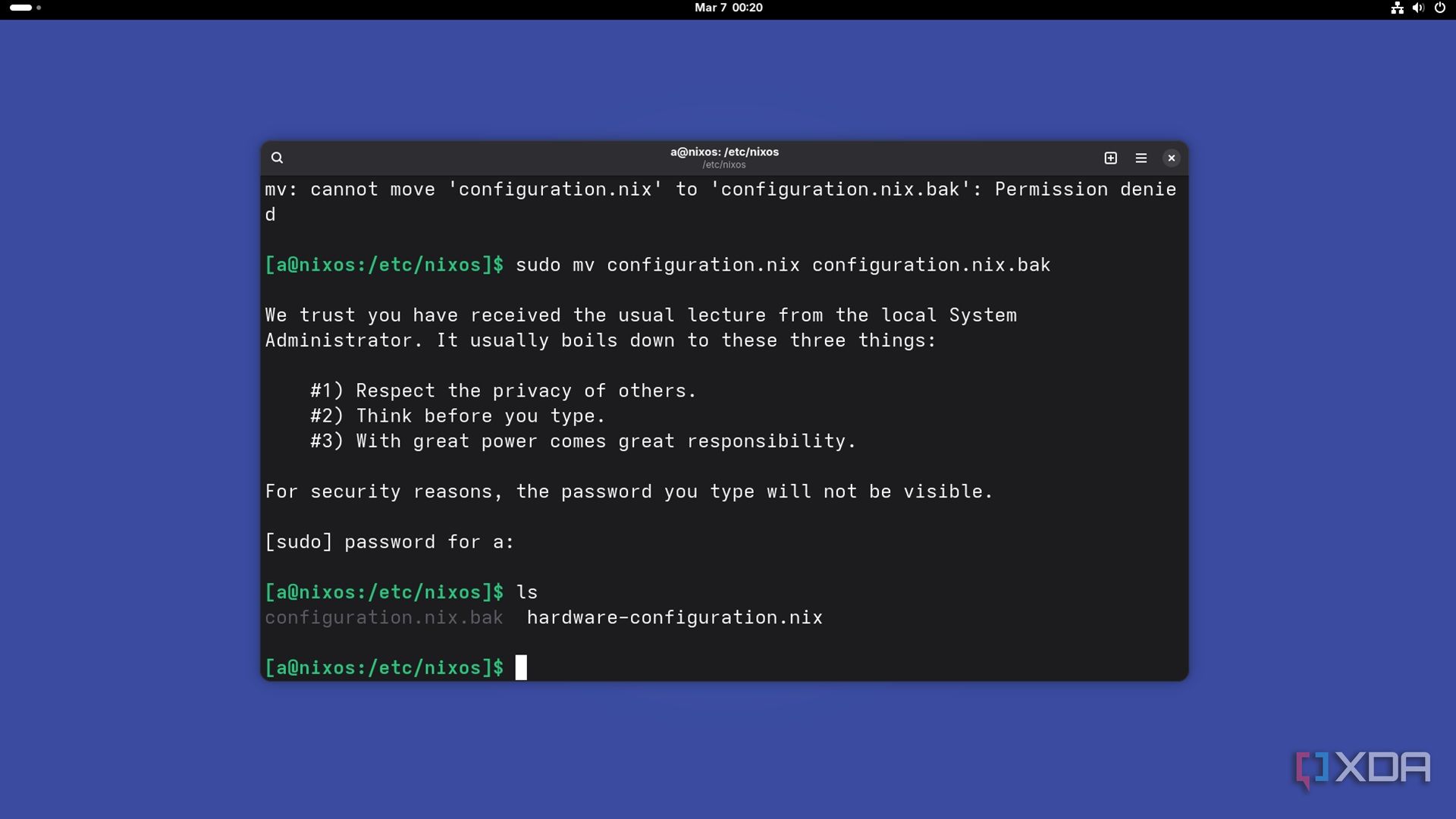Viewport: 1456px width, 819px height.
Task: Open the terminal hamburger menu
Action: click(1141, 158)
